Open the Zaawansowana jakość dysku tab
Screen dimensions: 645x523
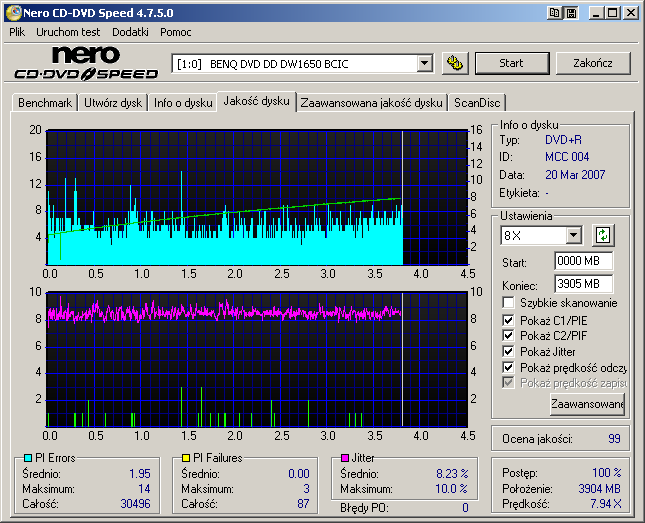coord(371,102)
